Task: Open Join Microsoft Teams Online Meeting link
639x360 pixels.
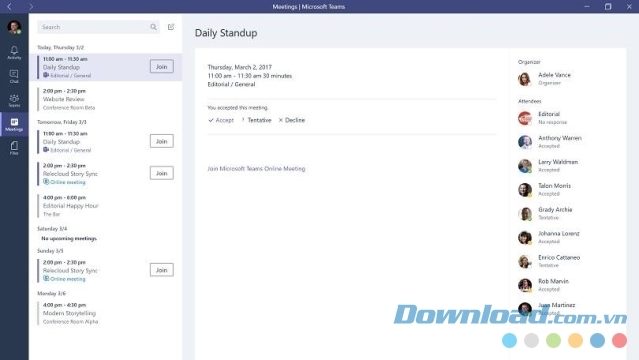Action: pos(256,168)
